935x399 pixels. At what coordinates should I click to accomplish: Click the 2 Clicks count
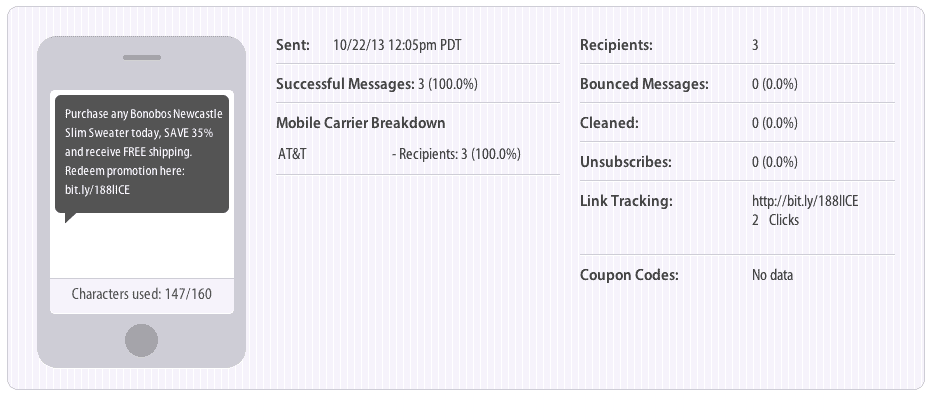(x=775, y=220)
